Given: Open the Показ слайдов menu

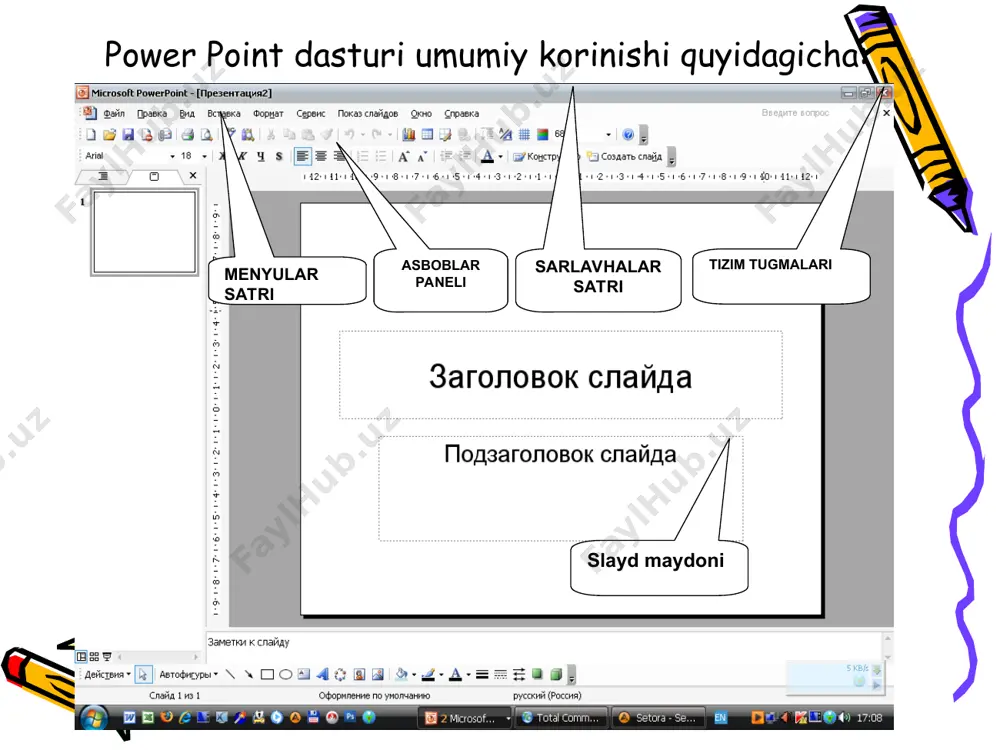Looking at the screenshot, I should coord(367,114).
